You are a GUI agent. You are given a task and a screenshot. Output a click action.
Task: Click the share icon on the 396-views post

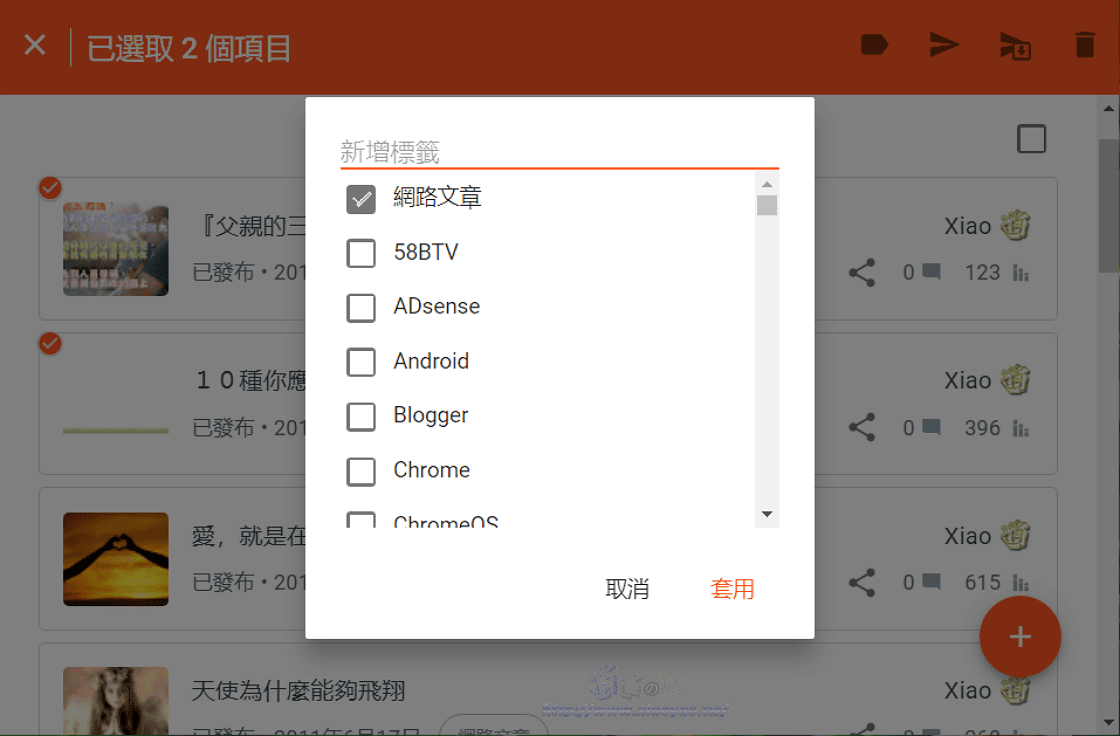coord(861,427)
